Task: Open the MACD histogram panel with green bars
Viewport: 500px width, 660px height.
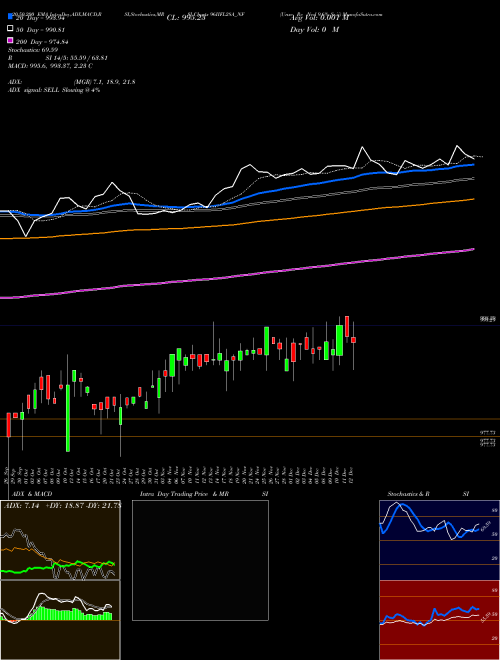Action: [60, 620]
